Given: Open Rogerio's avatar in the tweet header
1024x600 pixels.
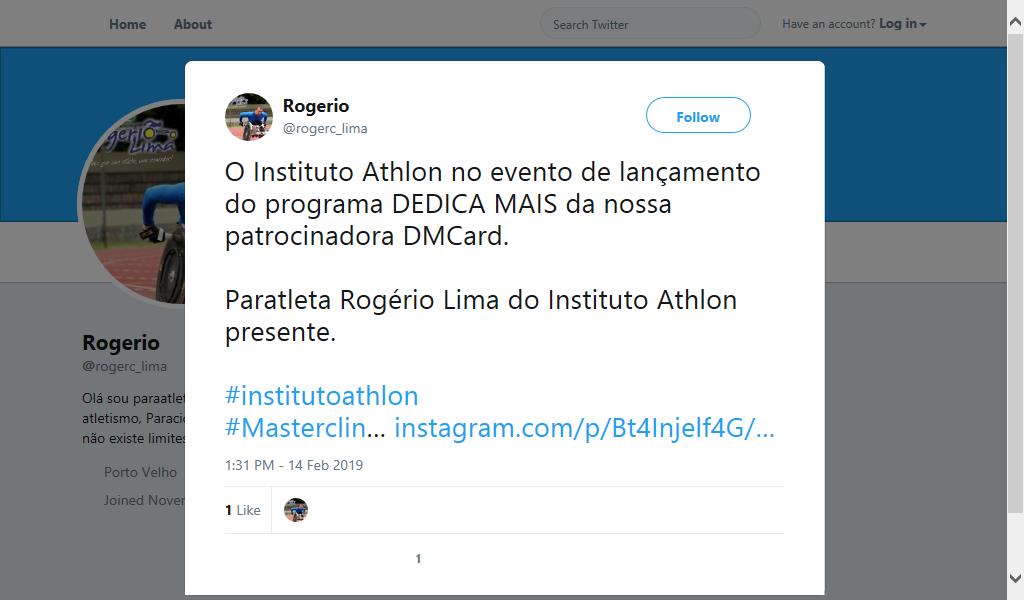Looking at the screenshot, I should (x=249, y=117).
